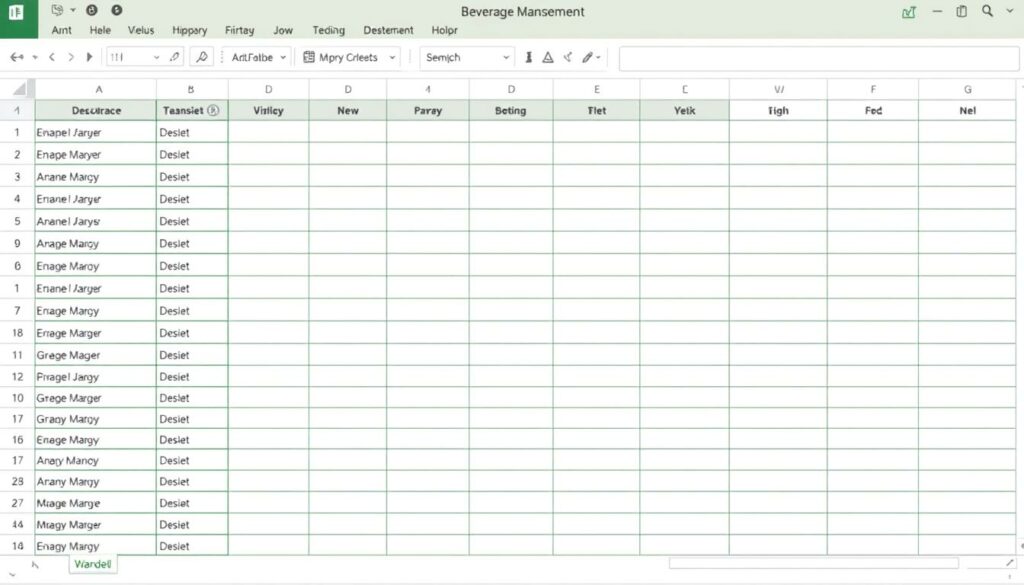Click the quick-access save icon in the title bar
The height and width of the screenshot is (585, 1024).
[x=57, y=10]
